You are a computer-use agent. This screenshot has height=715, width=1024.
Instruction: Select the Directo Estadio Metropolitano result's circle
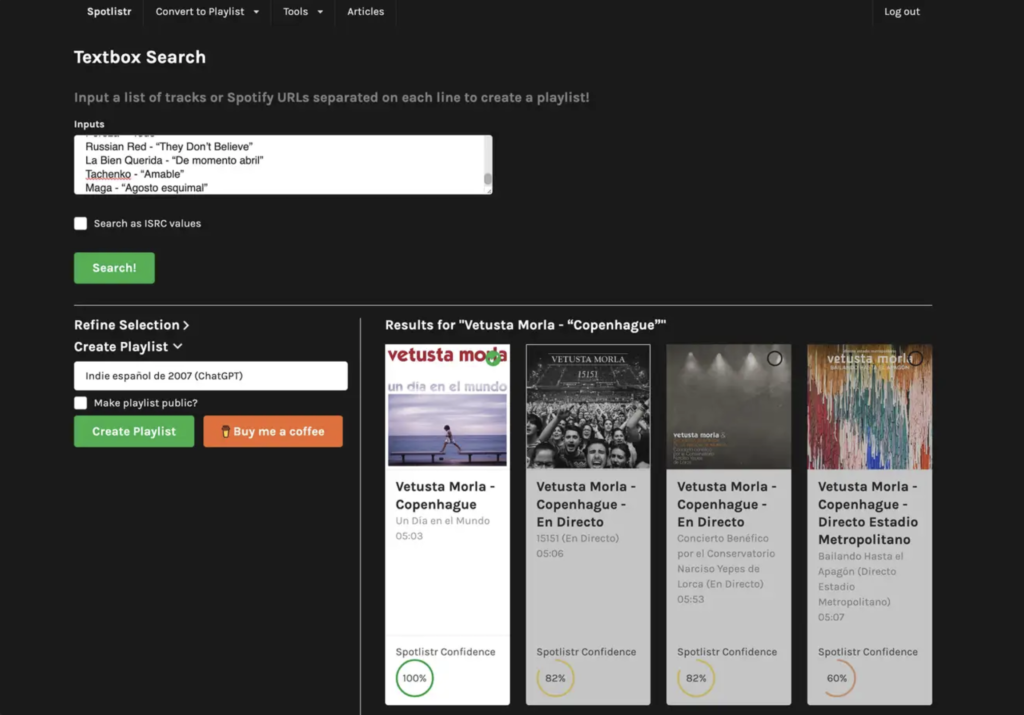[x=915, y=358]
